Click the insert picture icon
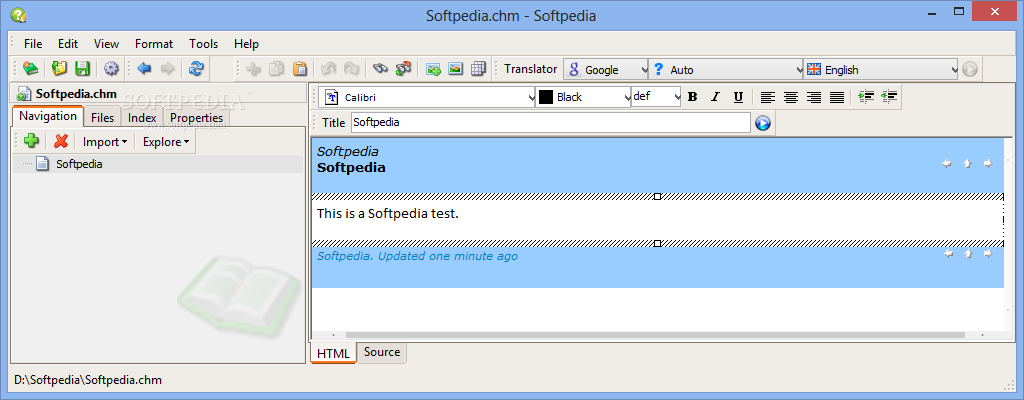The height and width of the screenshot is (400, 1024). (x=455, y=69)
